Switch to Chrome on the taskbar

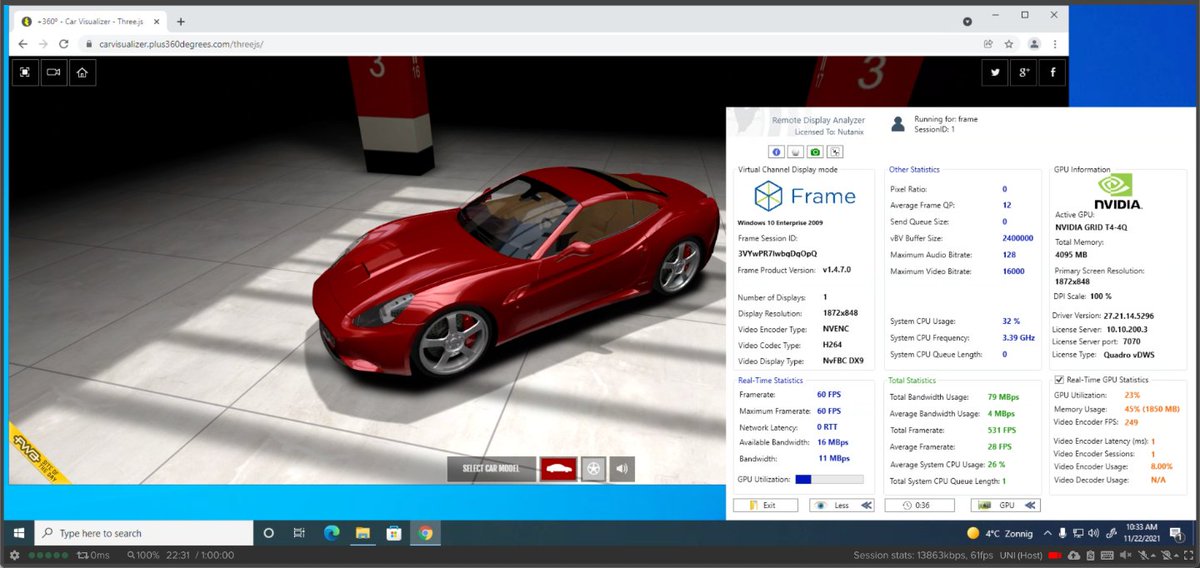425,533
